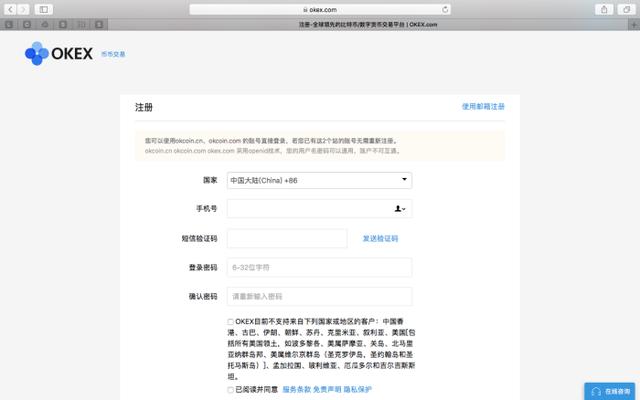The image size is (640, 400).
Task: Click the okex.com address bar
Action: click(x=320, y=9)
